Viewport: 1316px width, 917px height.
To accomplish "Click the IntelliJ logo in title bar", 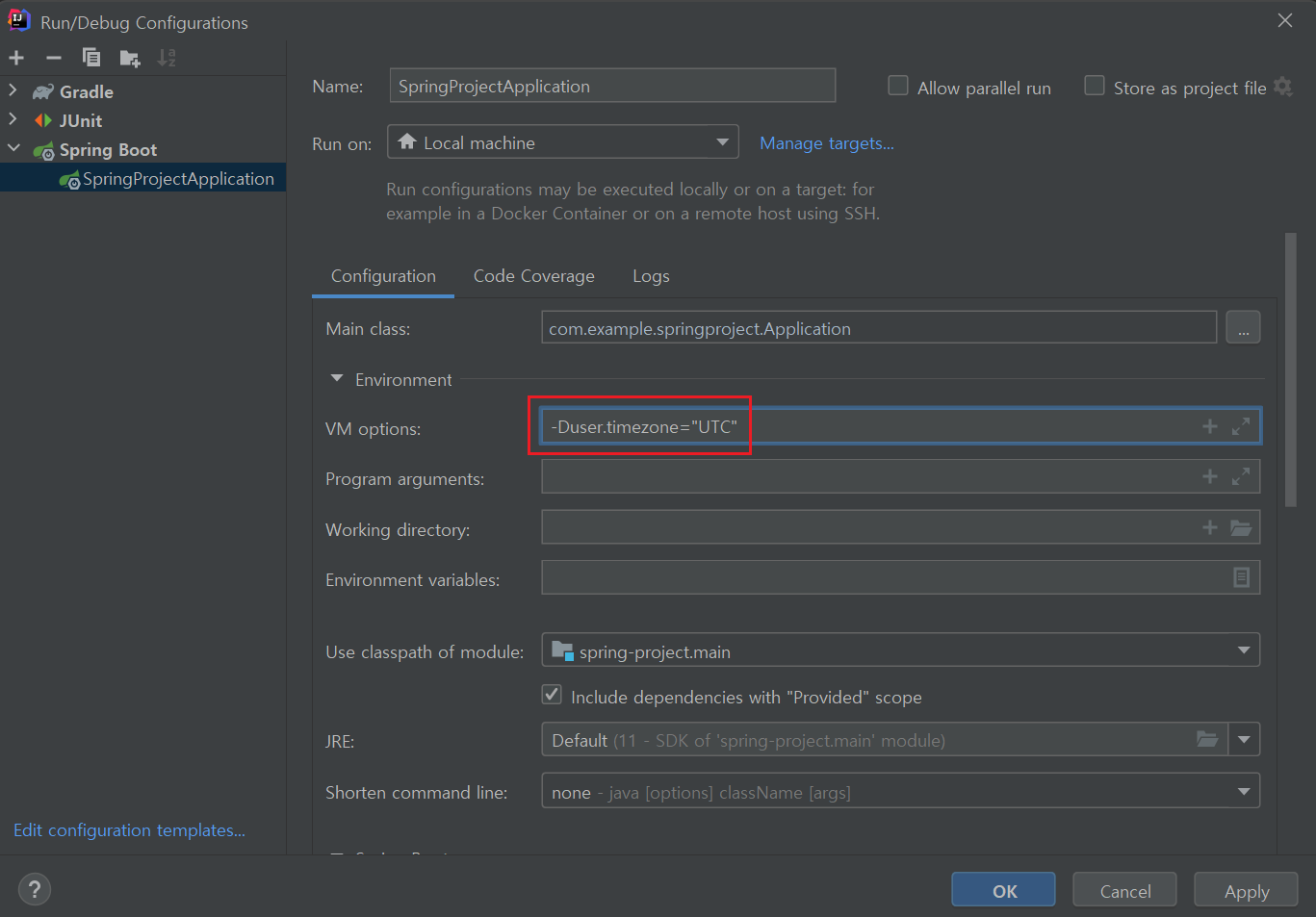I will pyautogui.click(x=19, y=20).
